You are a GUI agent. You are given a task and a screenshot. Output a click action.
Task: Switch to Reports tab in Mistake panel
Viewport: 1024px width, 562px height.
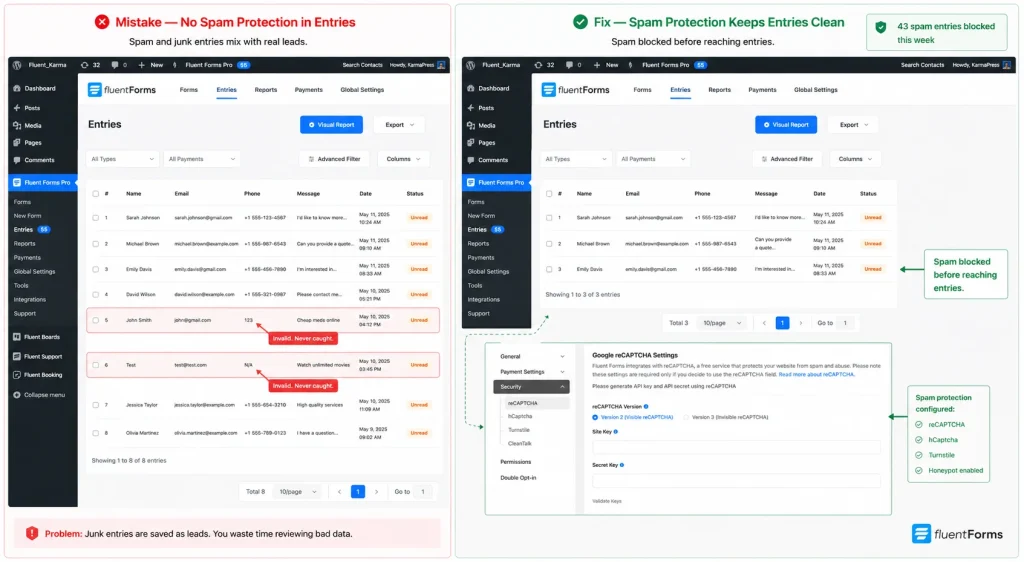pos(266,90)
